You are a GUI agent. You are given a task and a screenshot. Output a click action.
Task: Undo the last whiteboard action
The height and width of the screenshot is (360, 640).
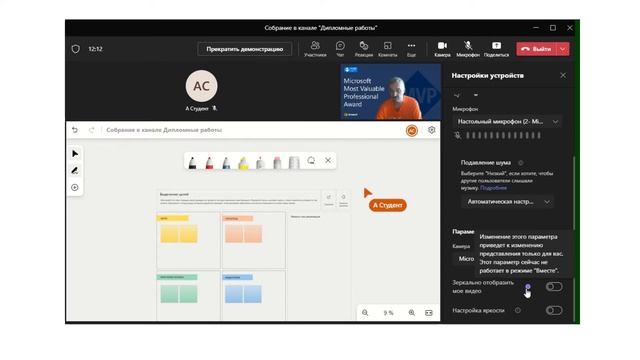click(x=75, y=130)
